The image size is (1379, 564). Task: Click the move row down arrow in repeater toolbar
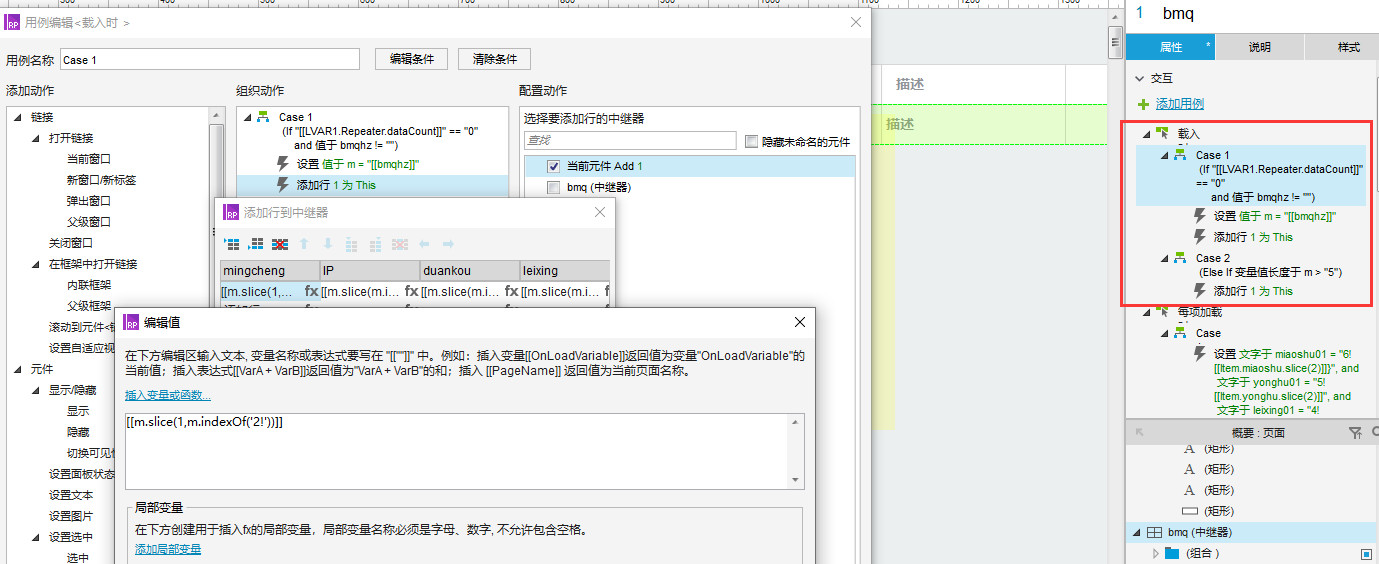[x=328, y=244]
